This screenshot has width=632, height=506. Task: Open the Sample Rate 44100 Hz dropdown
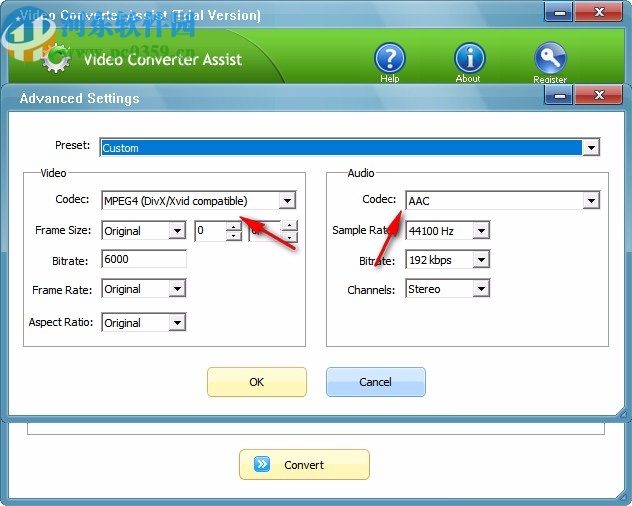pyautogui.click(x=481, y=231)
